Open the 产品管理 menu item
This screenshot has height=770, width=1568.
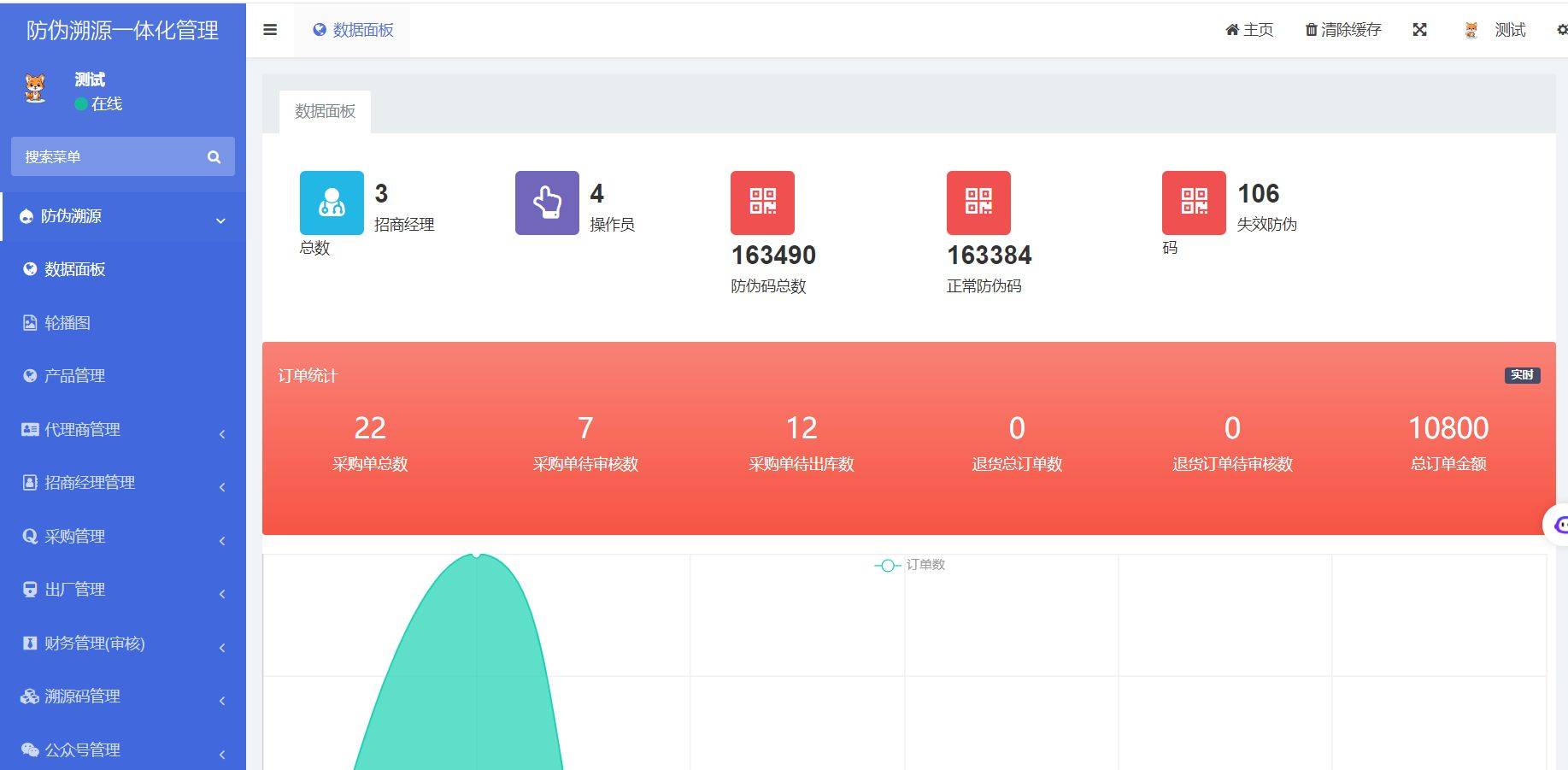74,376
